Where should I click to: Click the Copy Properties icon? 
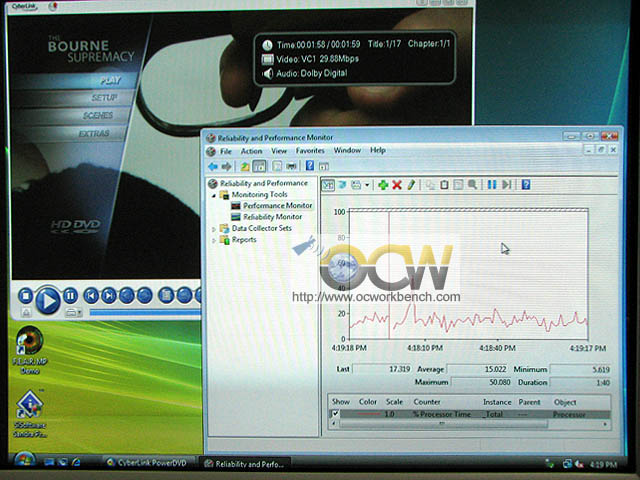coord(430,185)
